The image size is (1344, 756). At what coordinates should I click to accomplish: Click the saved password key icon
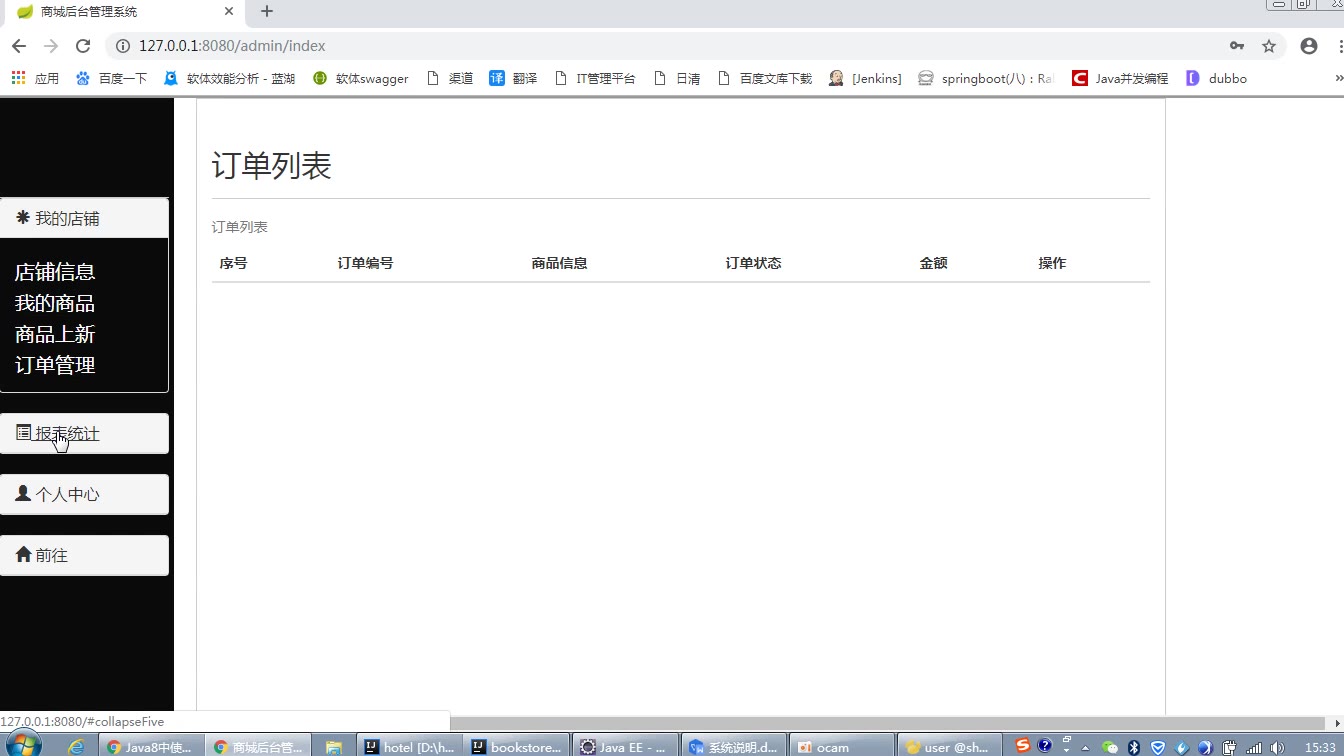[1237, 46]
